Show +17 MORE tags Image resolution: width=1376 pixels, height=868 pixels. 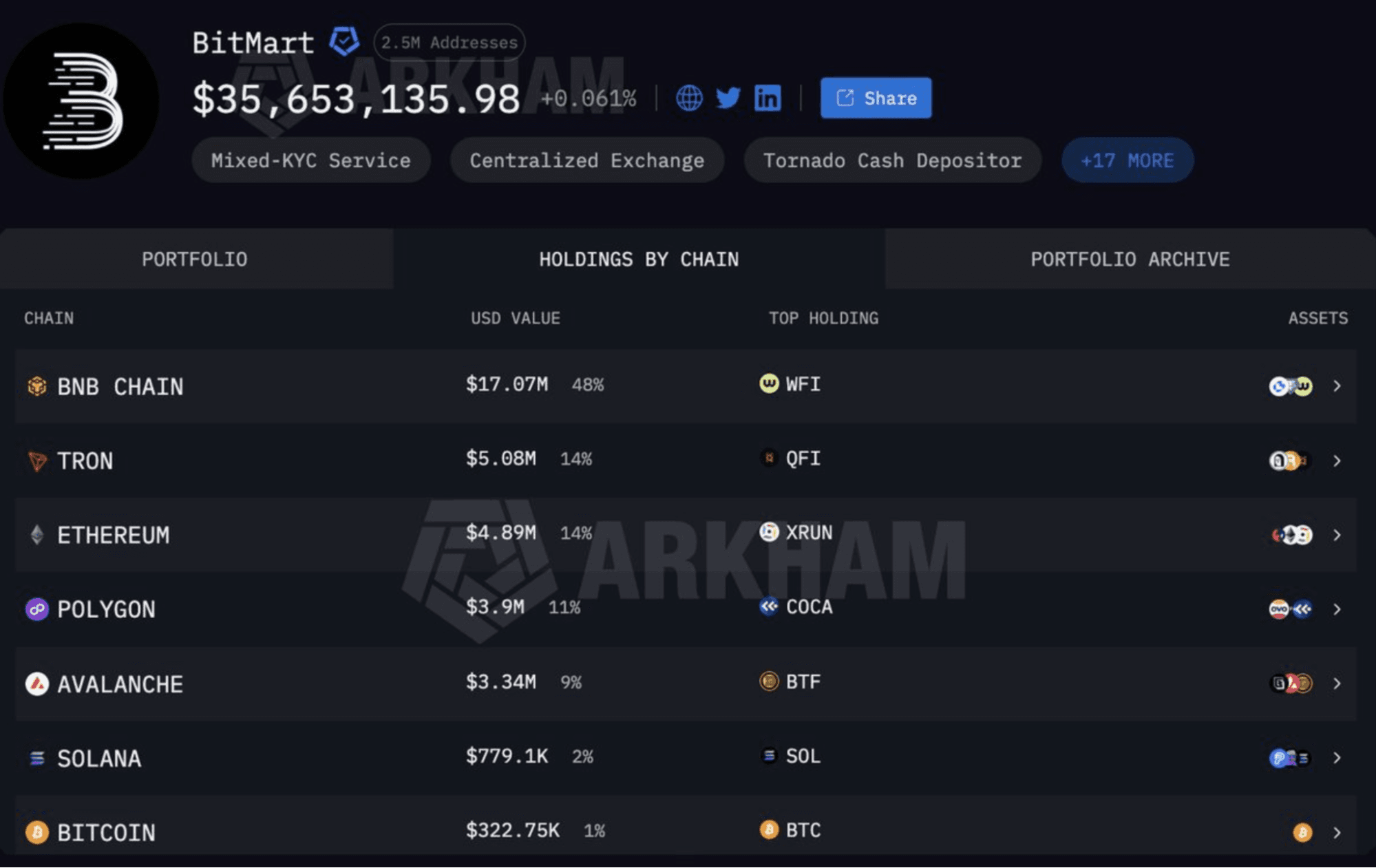click(x=1128, y=160)
